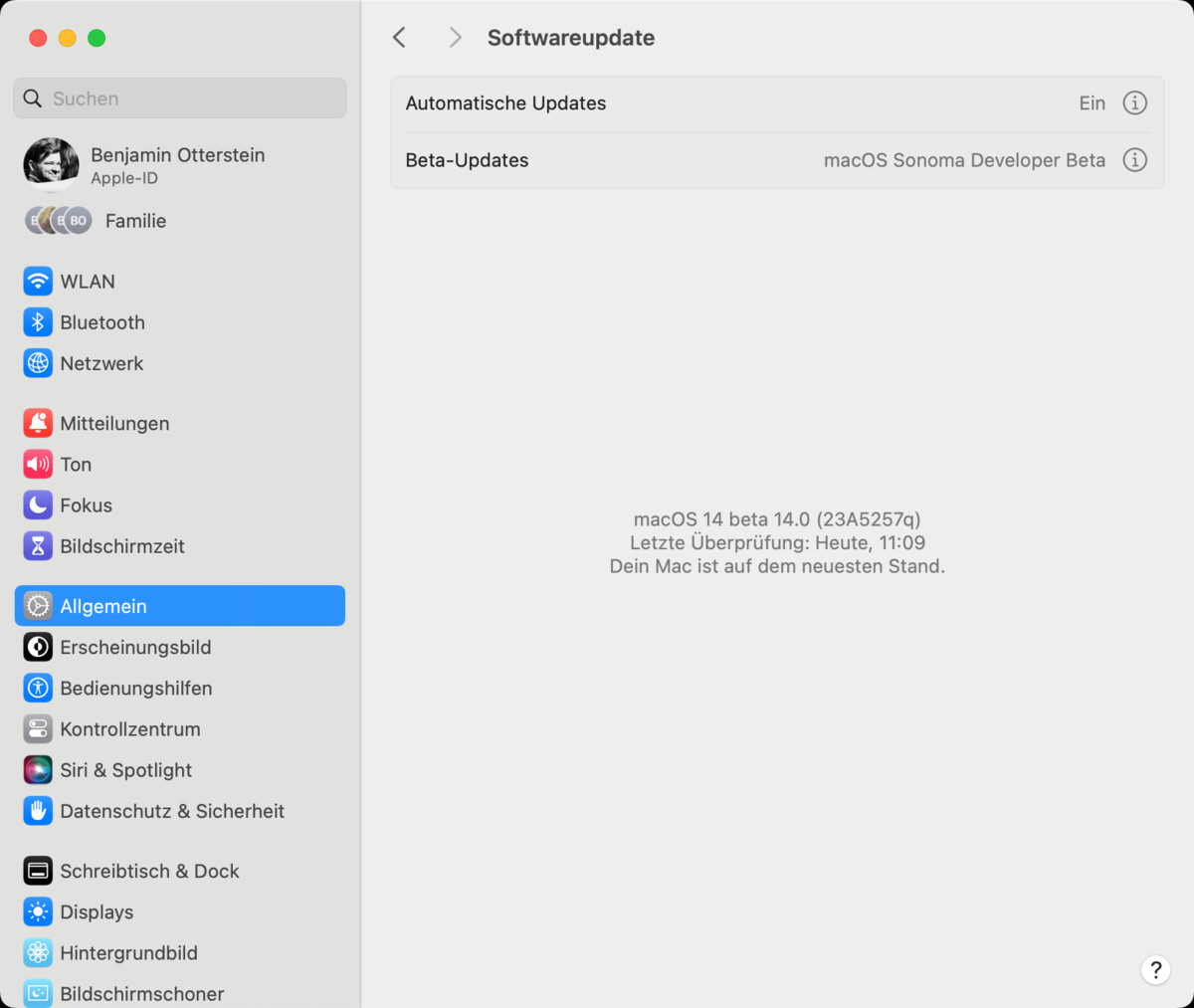Open Fokus via the moon icon
This screenshot has width=1194, height=1008.
[37, 504]
